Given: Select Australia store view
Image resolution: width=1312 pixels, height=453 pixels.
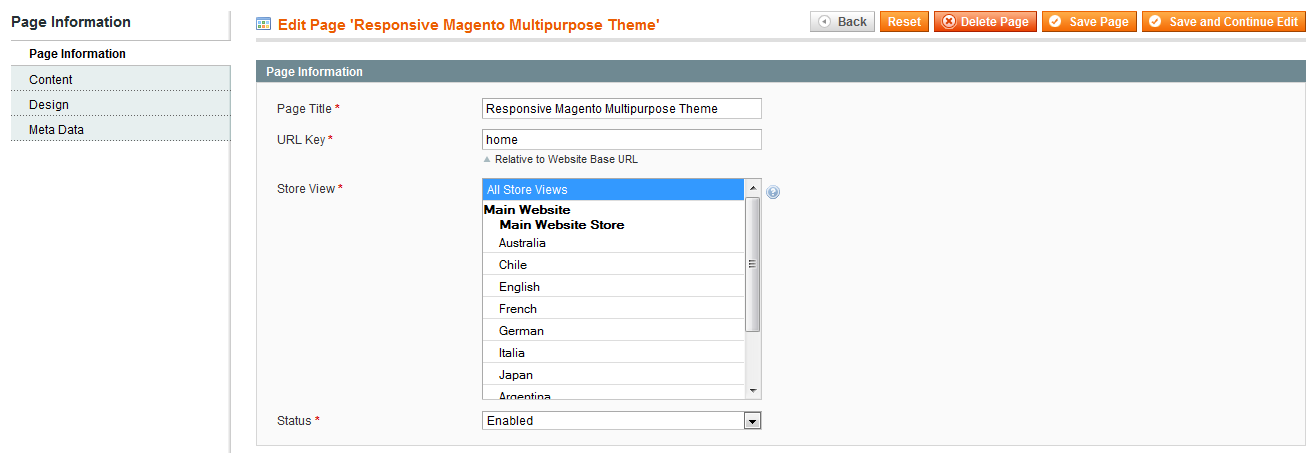Looking at the screenshot, I should pyautogui.click(x=614, y=243).
